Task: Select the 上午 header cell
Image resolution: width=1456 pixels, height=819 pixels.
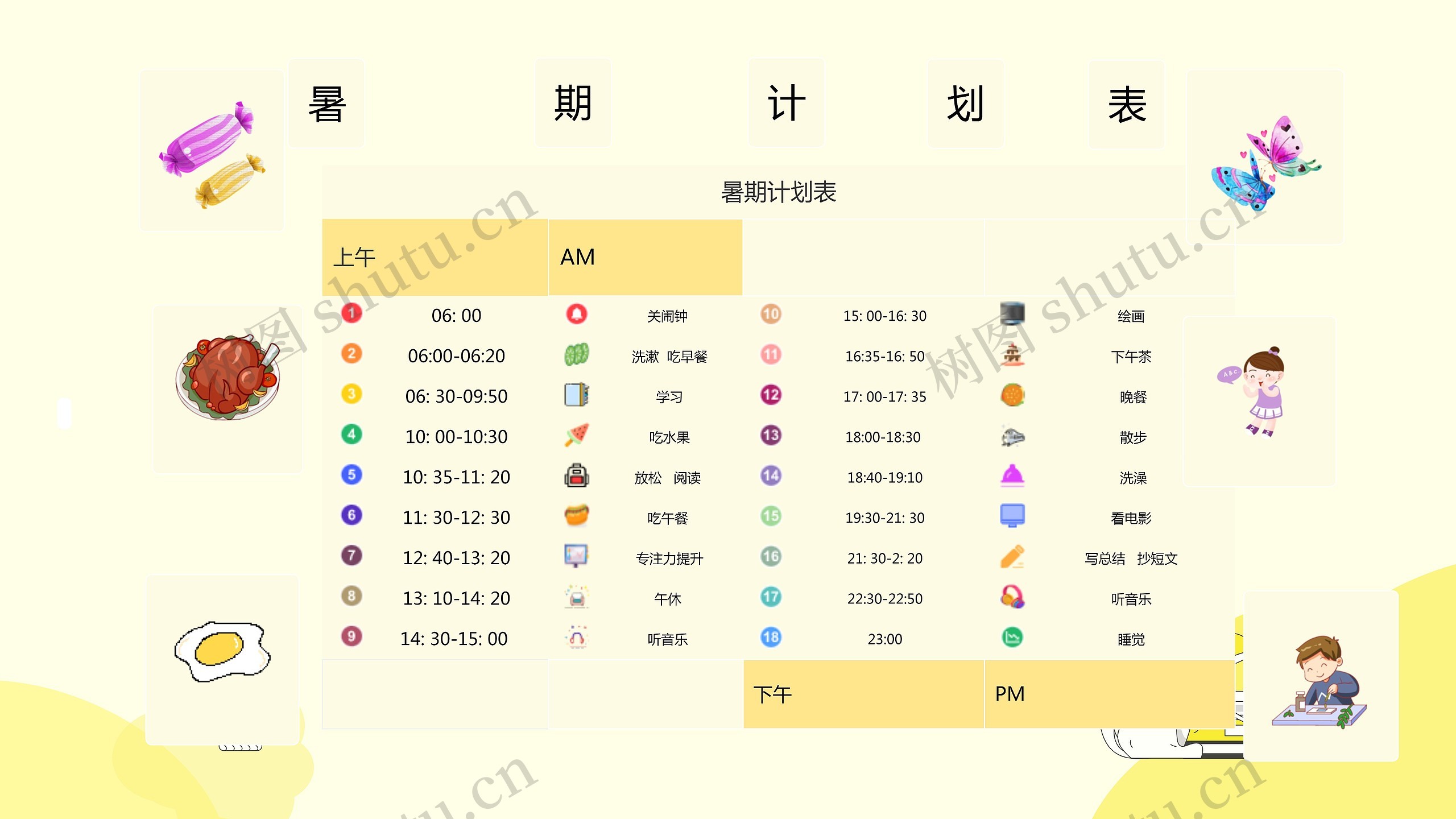Action: [435, 257]
